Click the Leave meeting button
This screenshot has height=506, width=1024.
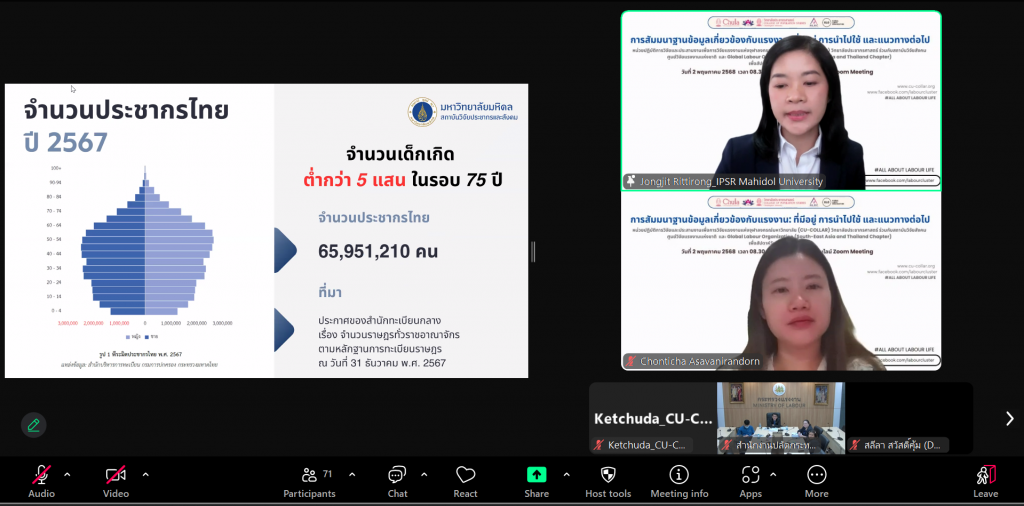(985, 480)
